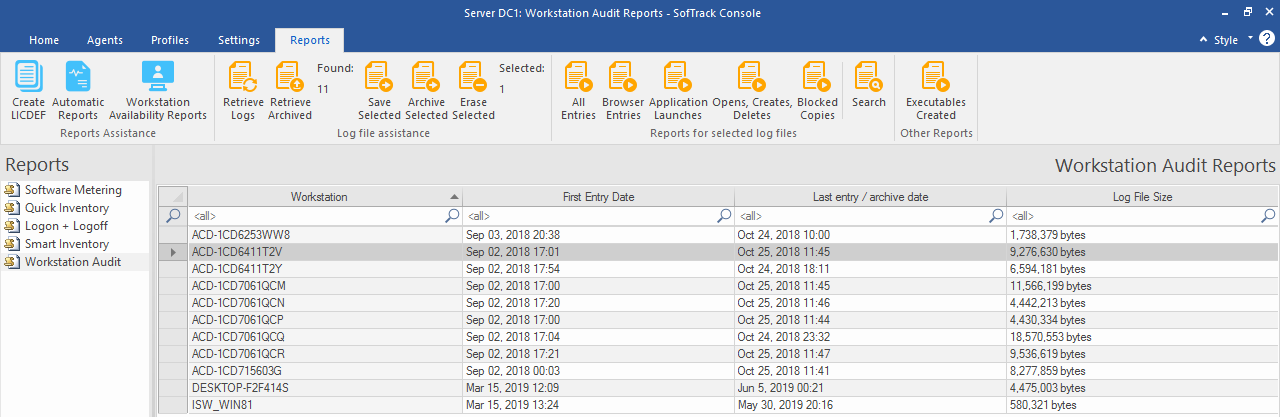
Task: Select Software Metering in Reports list
Action: (73, 190)
